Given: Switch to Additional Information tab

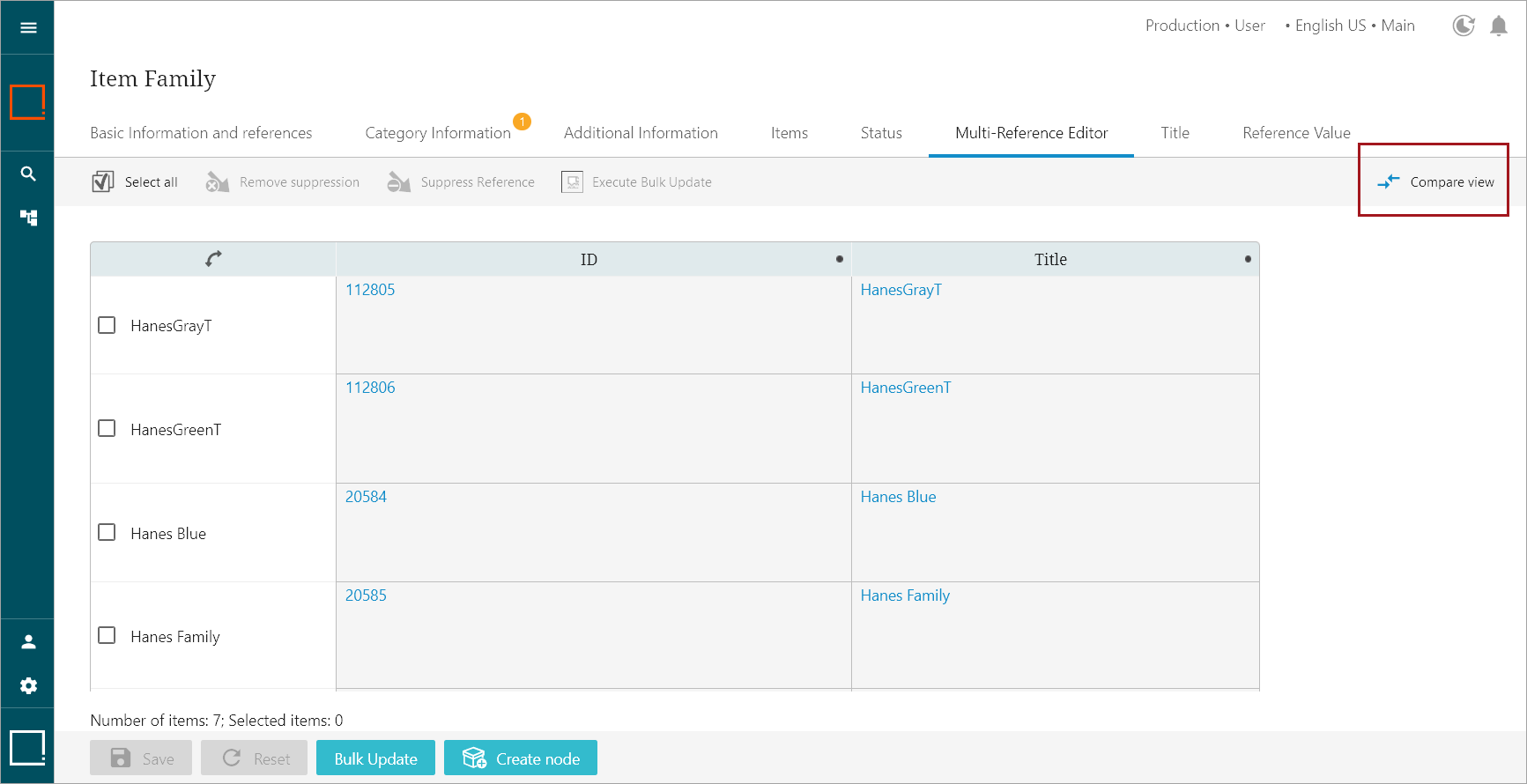Looking at the screenshot, I should [x=641, y=133].
